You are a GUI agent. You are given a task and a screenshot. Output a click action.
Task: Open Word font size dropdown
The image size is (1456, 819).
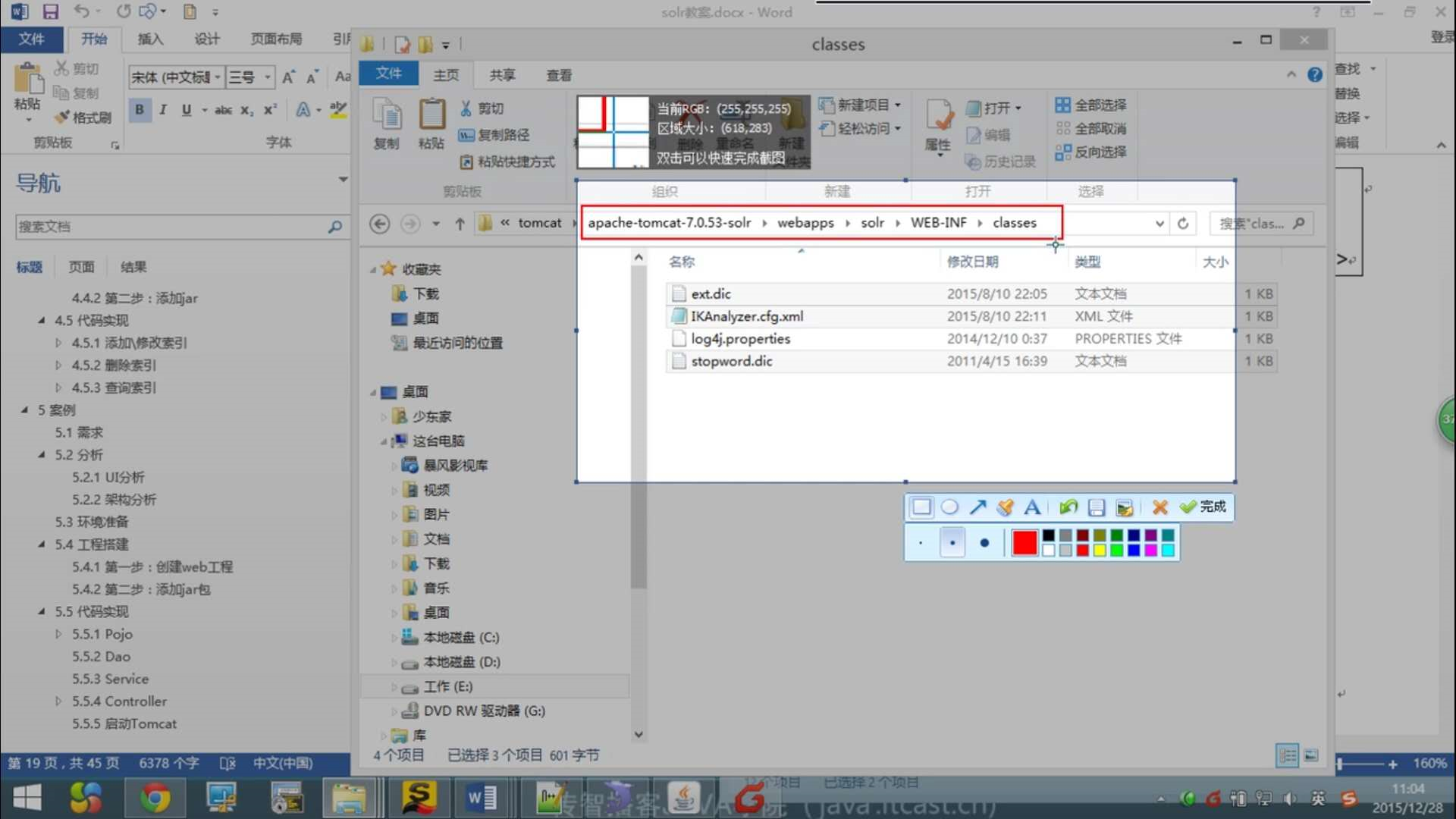(x=267, y=77)
